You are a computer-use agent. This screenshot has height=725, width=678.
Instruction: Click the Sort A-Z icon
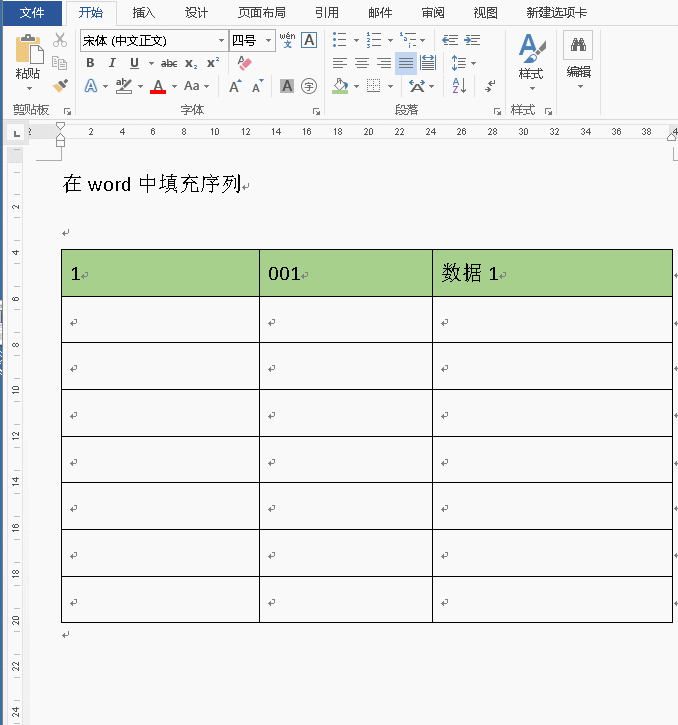[459, 86]
